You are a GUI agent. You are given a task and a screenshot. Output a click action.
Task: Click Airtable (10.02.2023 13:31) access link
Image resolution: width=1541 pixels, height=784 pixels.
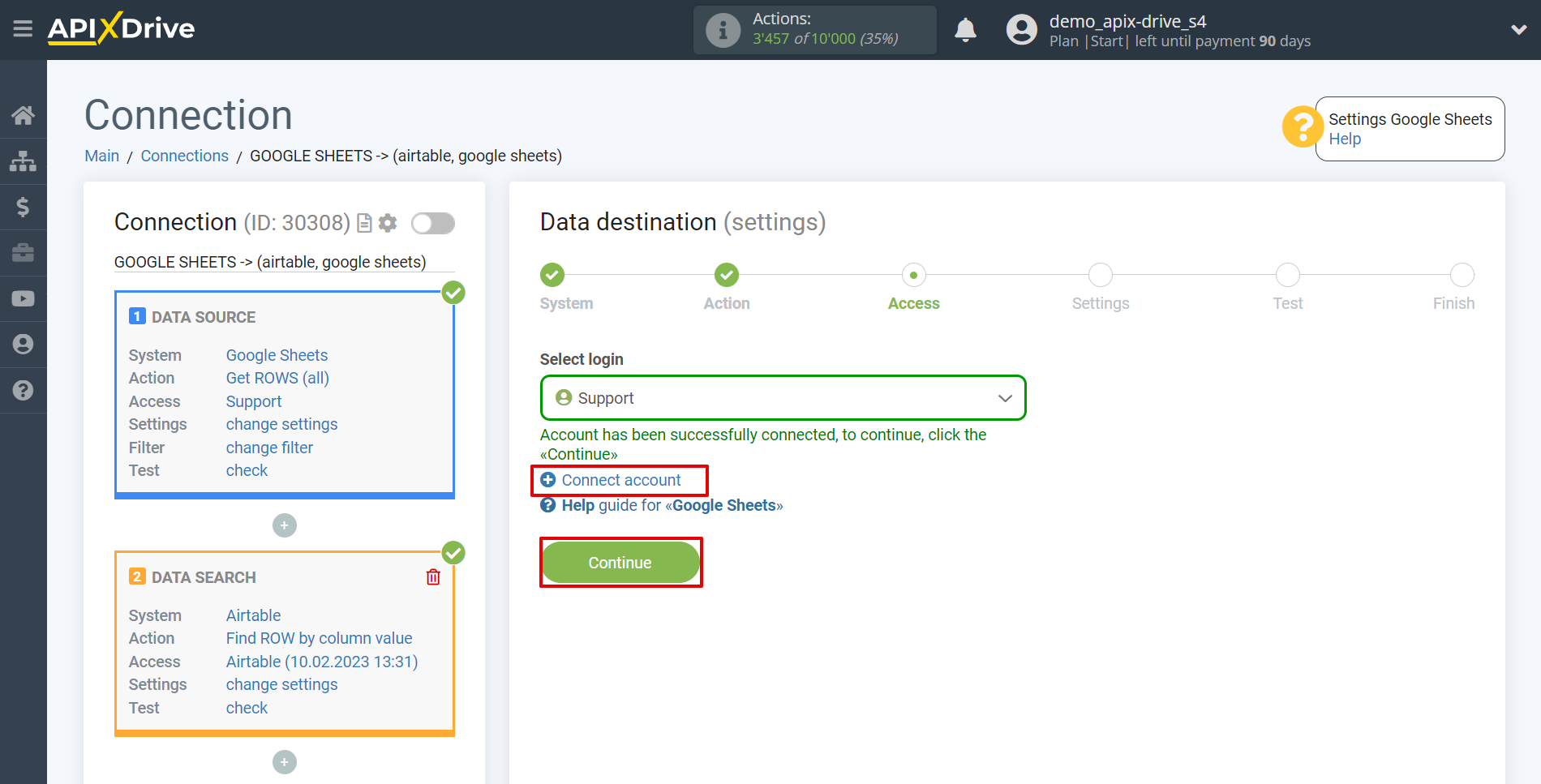(322, 662)
